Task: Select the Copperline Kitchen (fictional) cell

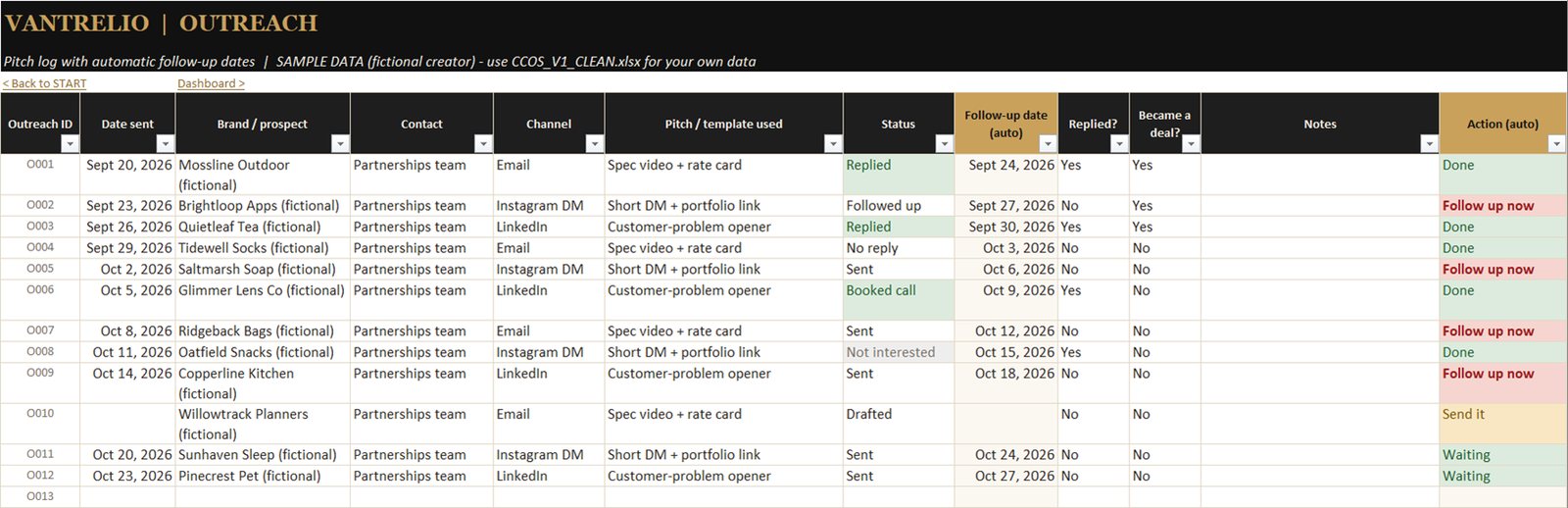Action: [263, 383]
